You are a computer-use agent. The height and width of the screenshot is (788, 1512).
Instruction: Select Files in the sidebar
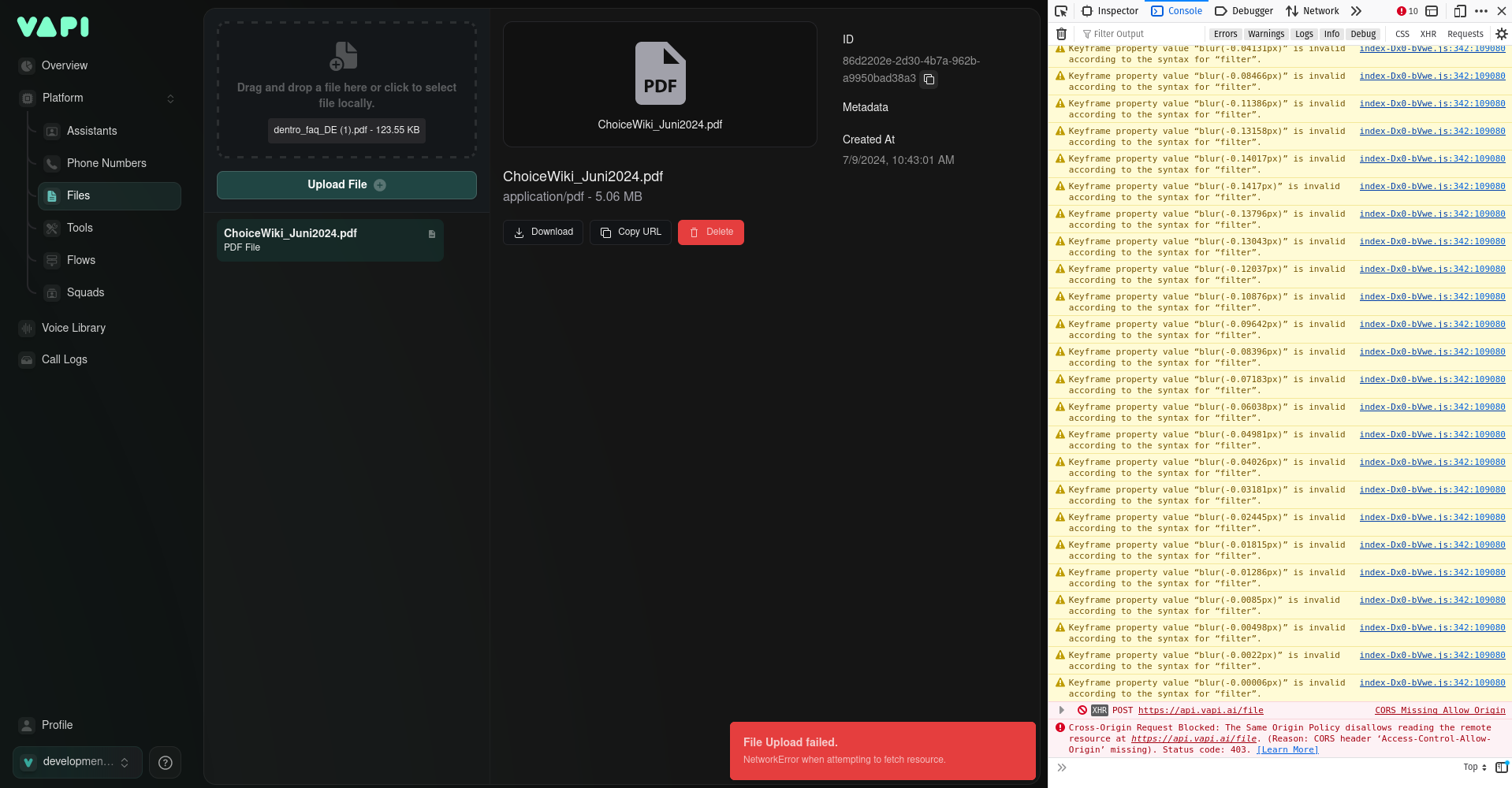(x=110, y=196)
